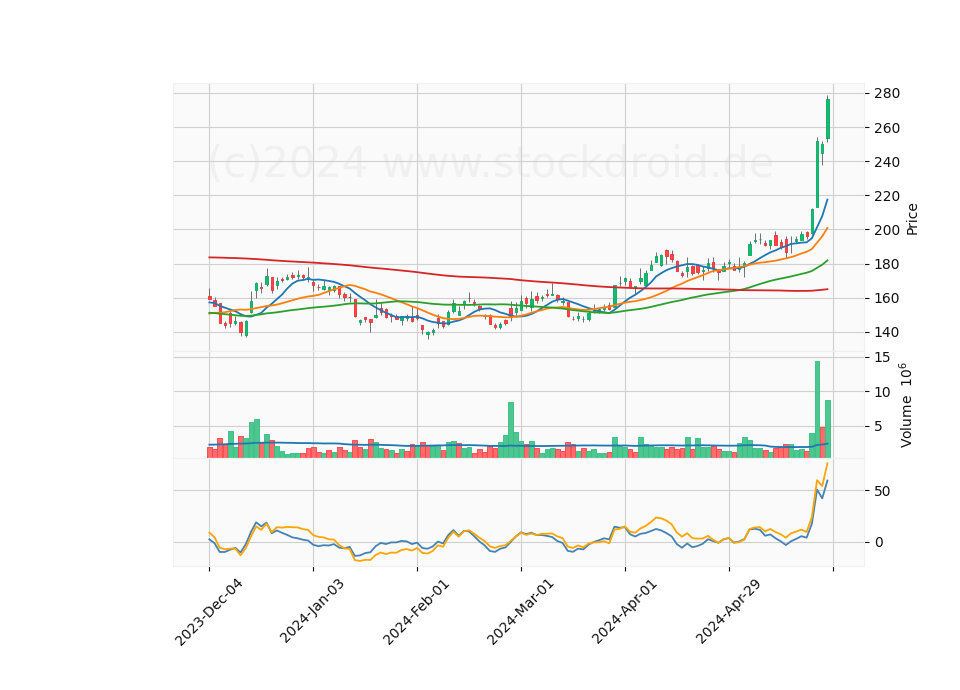Click the 0 oscillator axis value

click(x=879, y=542)
